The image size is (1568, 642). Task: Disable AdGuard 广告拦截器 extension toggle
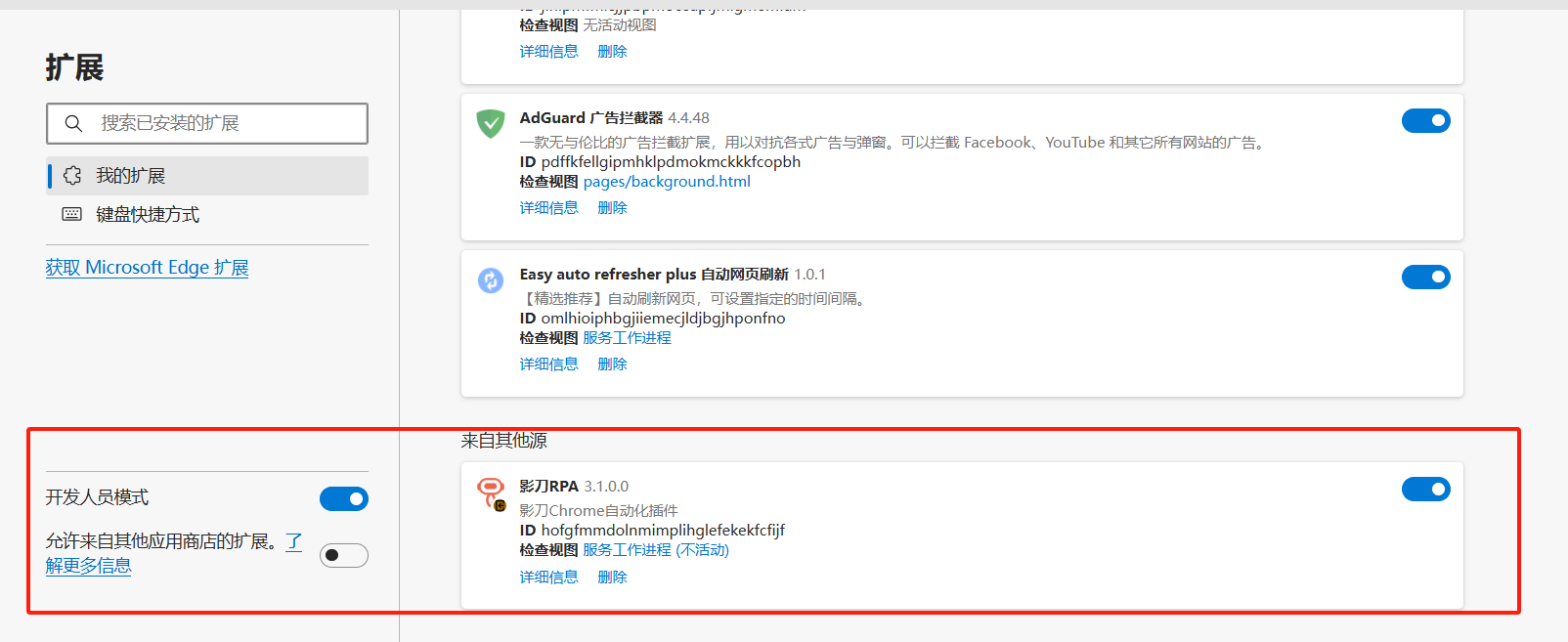coord(1426,120)
